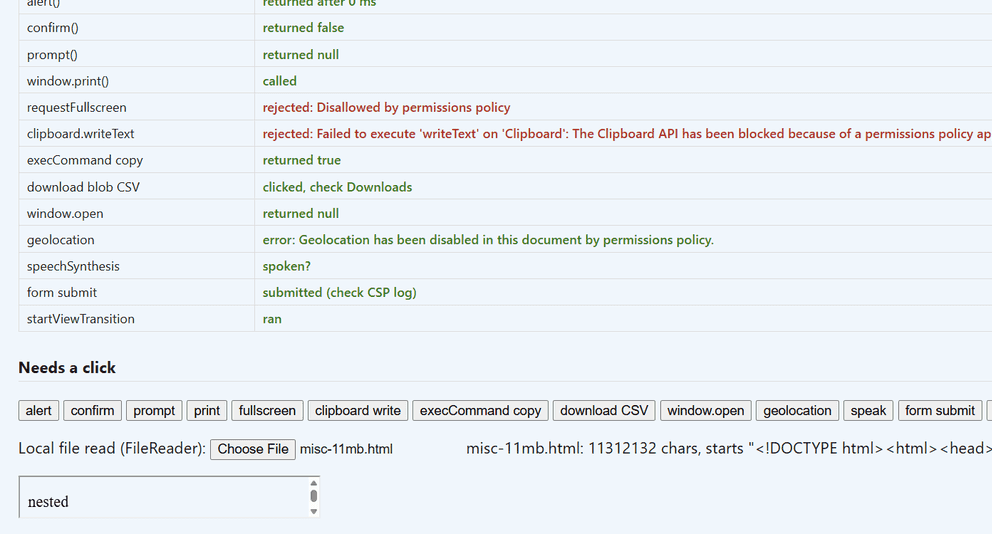This screenshot has height=534, width=992.
Task: Click the 'window.open' table row label
Action: pyautogui.click(x=65, y=214)
